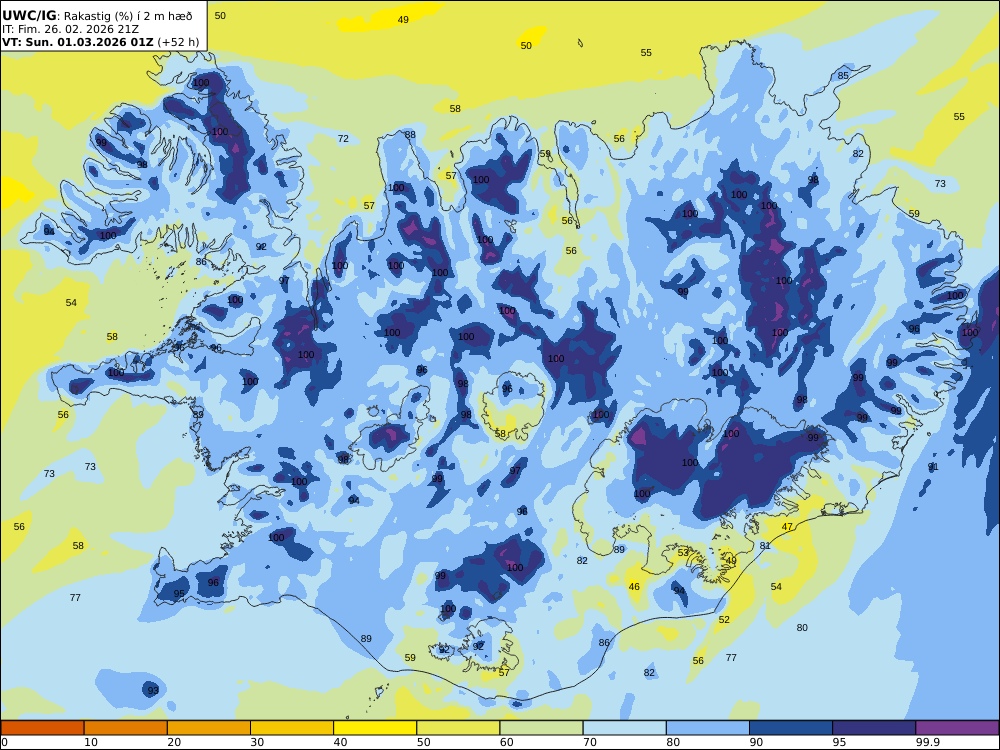Select the amber 20–30 colorbar swatch
This screenshot has width=1000, height=750.
[x=209, y=728]
